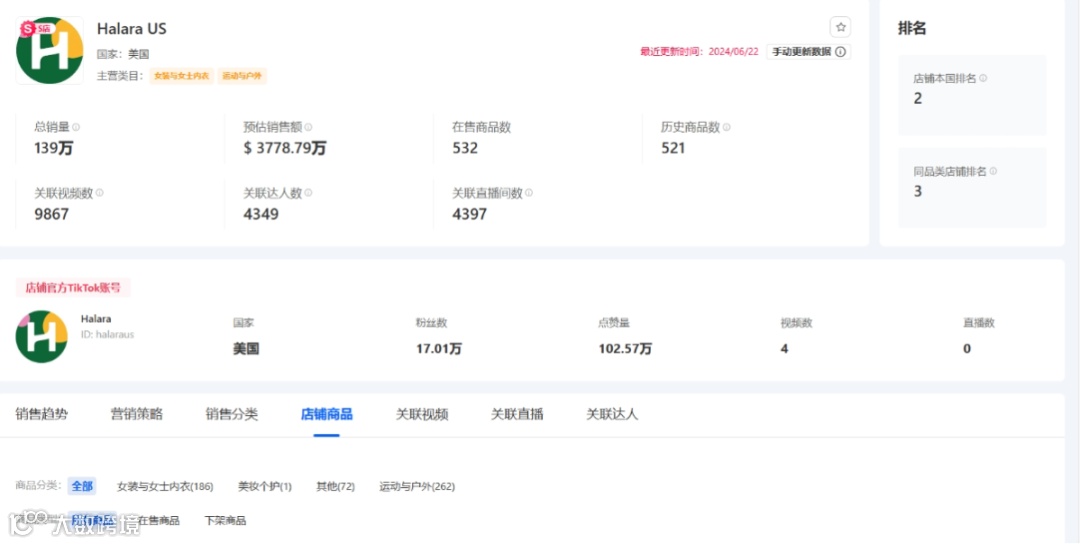This screenshot has width=1080, height=544.
Task: Open the 销售分类 tab
Action: coord(231,415)
